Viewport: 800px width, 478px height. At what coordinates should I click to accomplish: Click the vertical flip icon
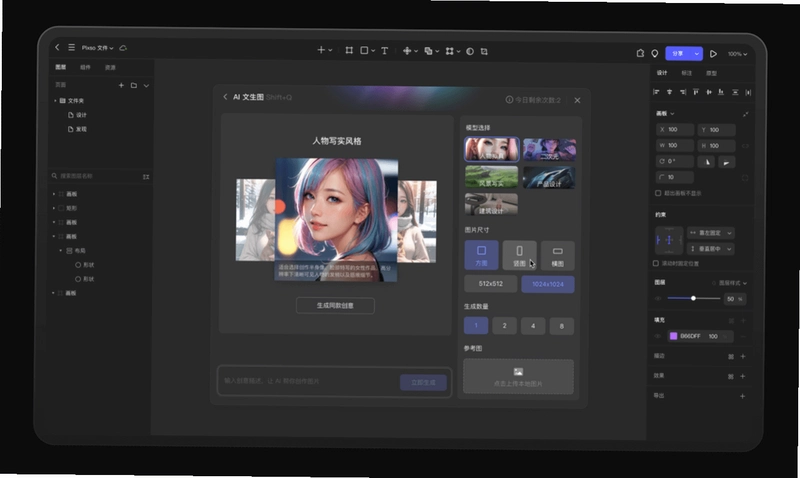point(727,162)
